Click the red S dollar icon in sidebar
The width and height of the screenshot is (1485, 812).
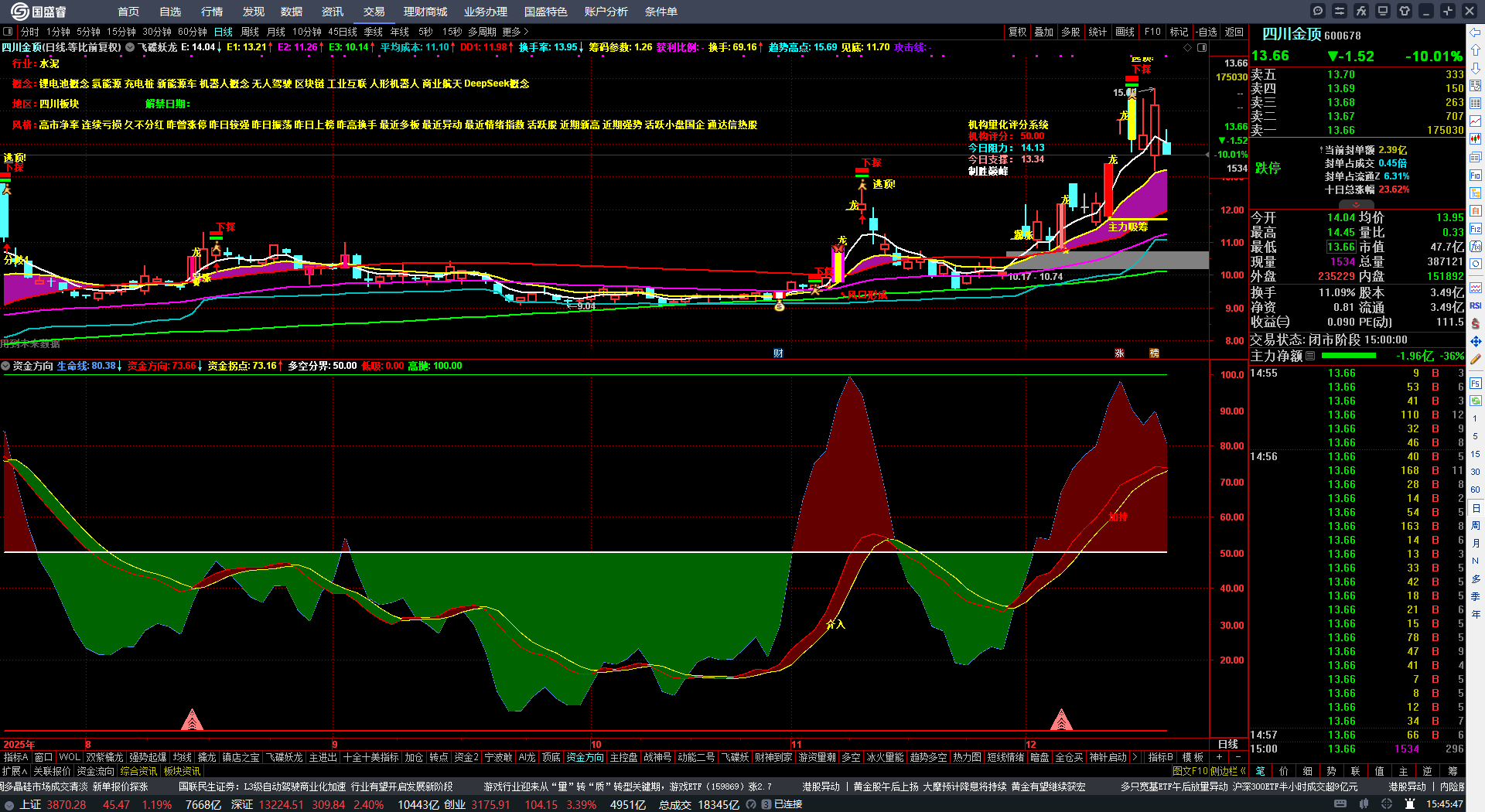[1476, 323]
